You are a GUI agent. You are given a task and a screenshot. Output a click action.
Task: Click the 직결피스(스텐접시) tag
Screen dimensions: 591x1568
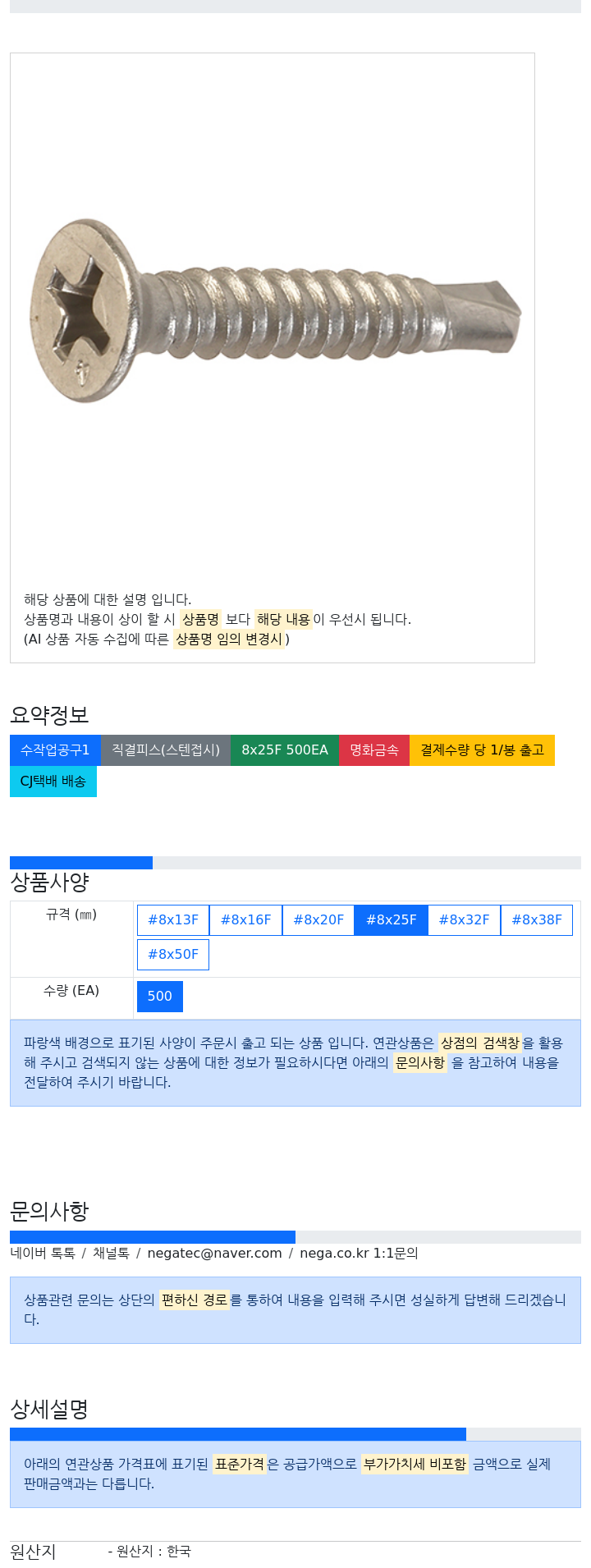click(166, 750)
